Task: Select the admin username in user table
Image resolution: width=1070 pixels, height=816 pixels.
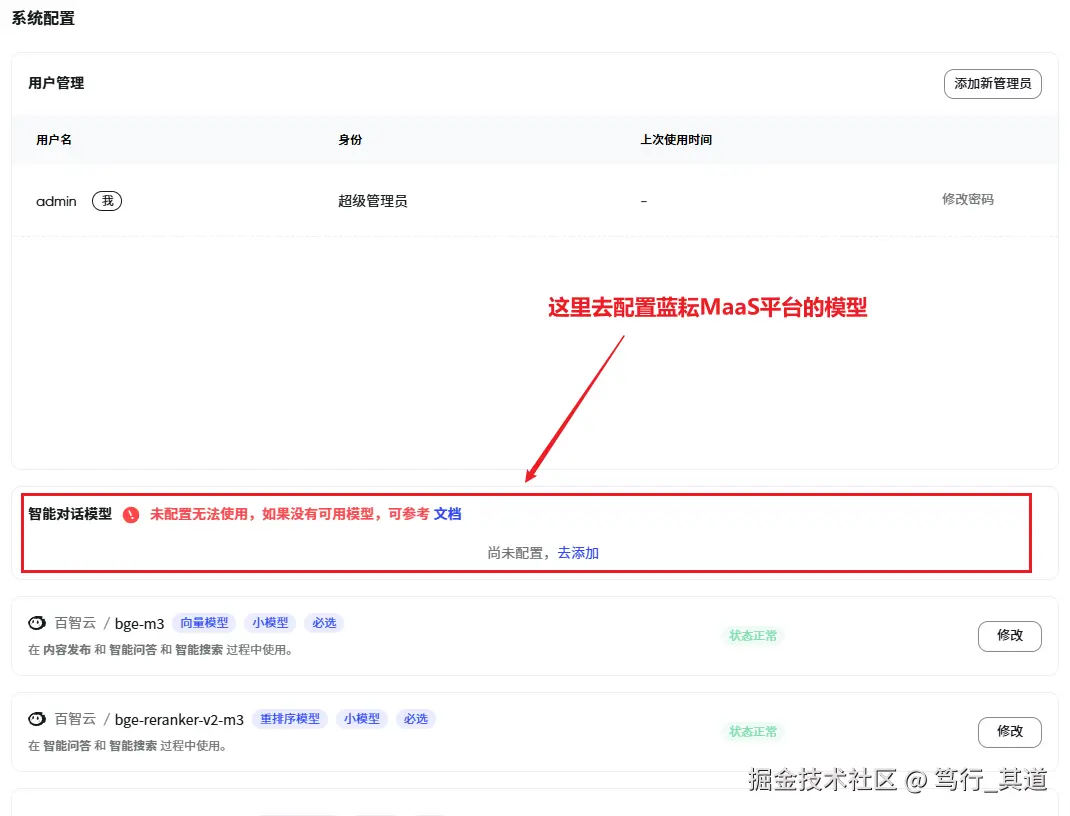Action: (55, 200)
